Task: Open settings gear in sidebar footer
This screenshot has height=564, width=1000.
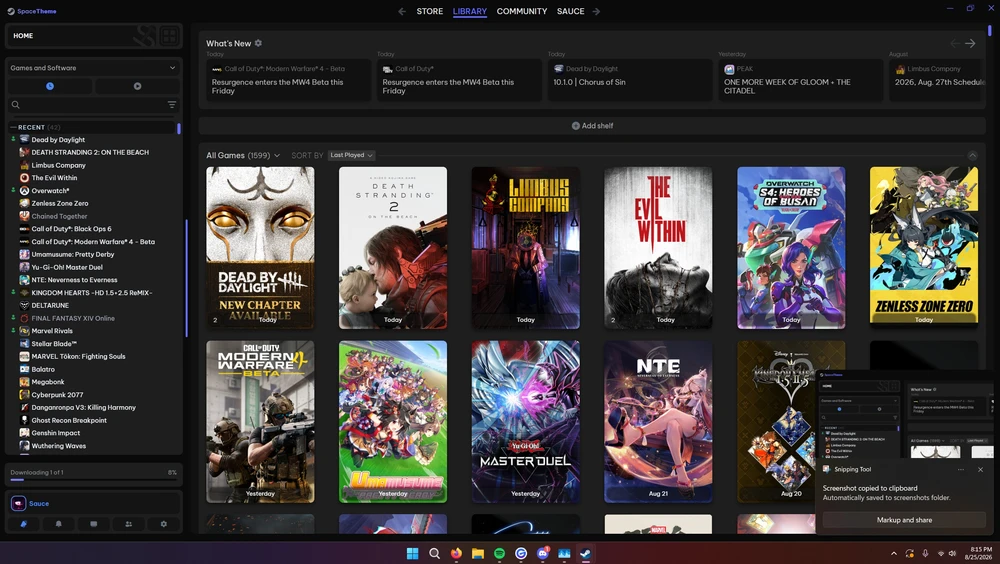Action: pyautogui.click(x=164, y=524)
